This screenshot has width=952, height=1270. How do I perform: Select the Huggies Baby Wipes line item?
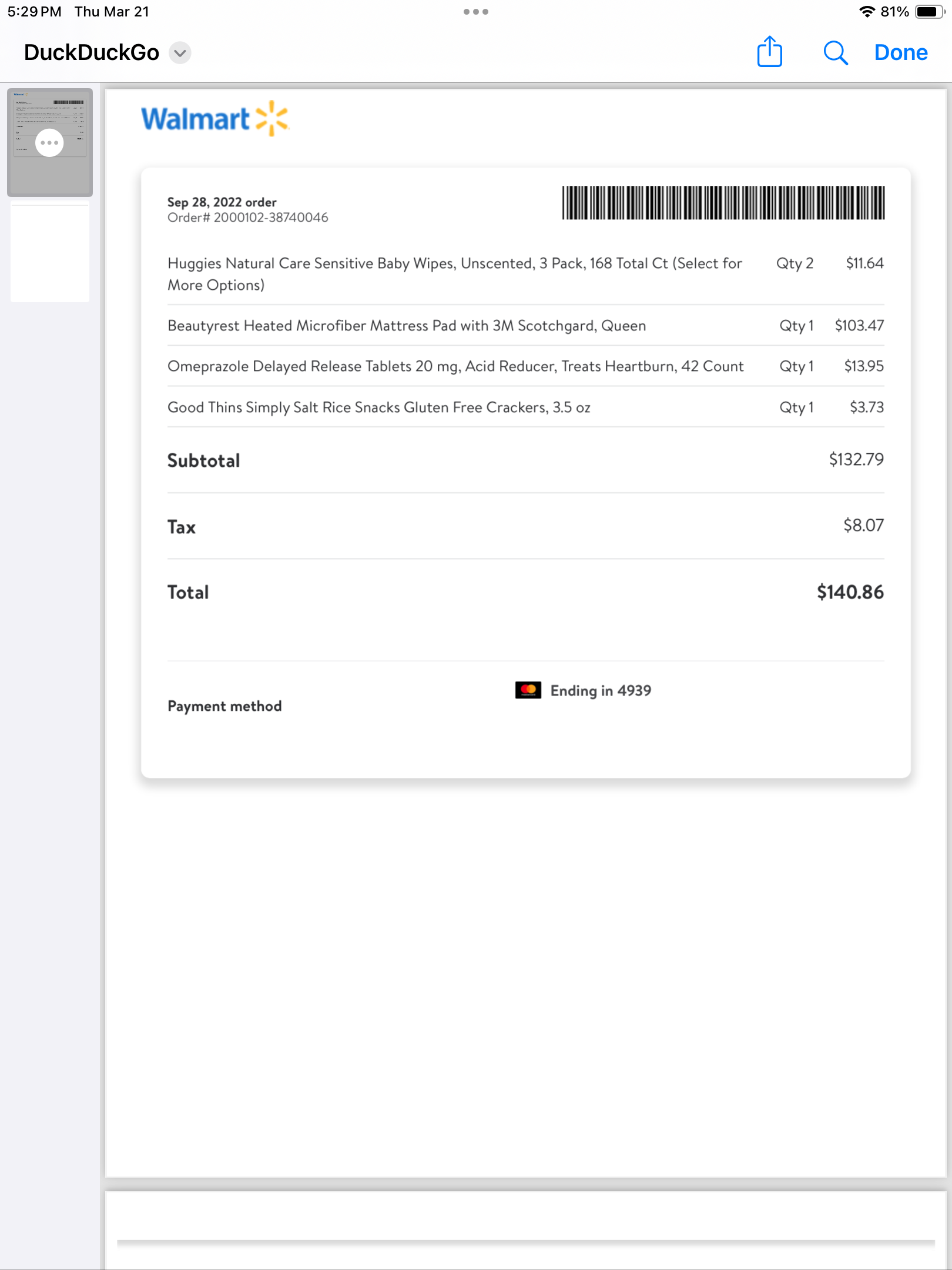(525, 274)
